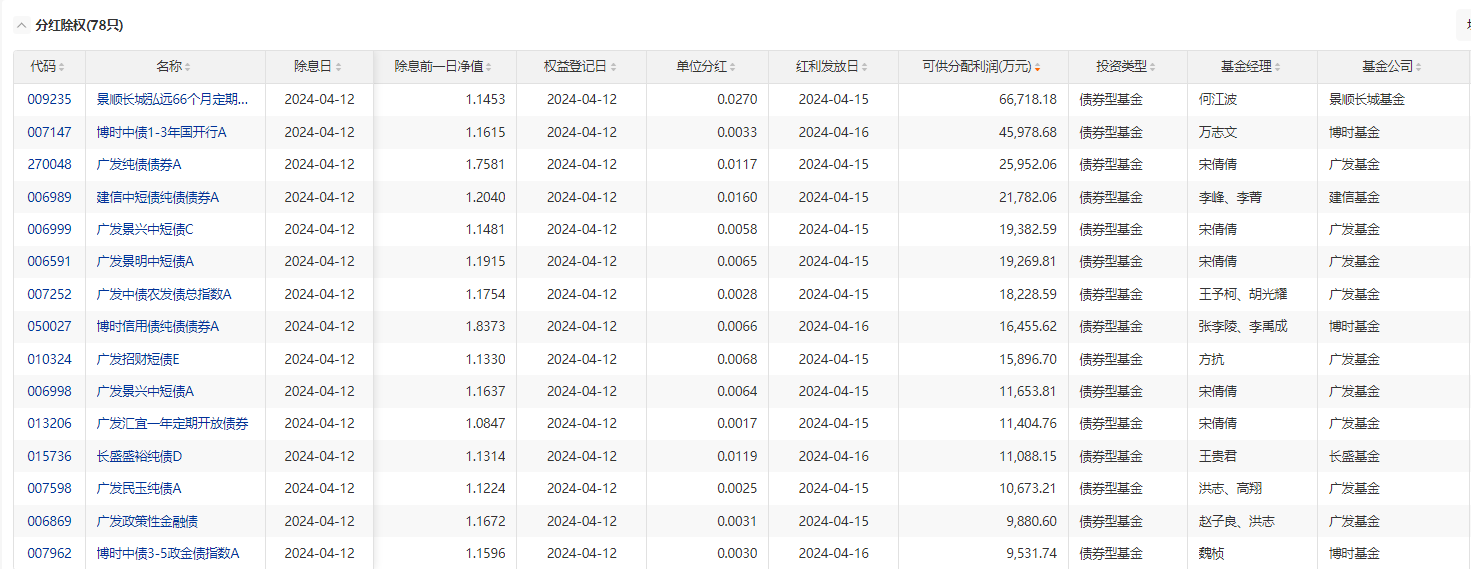Select the 博时中债3-5政金债指数A row link
1471x569 pixels.
(167, 553)
